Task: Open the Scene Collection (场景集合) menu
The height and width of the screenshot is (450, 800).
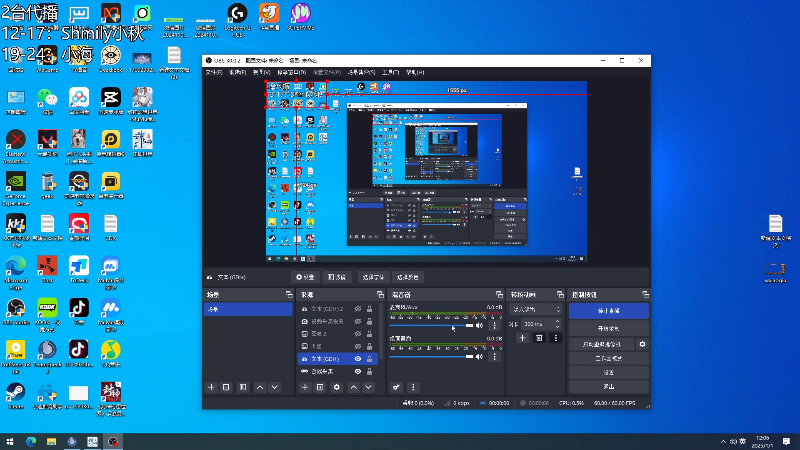Action: coord(361,72)
